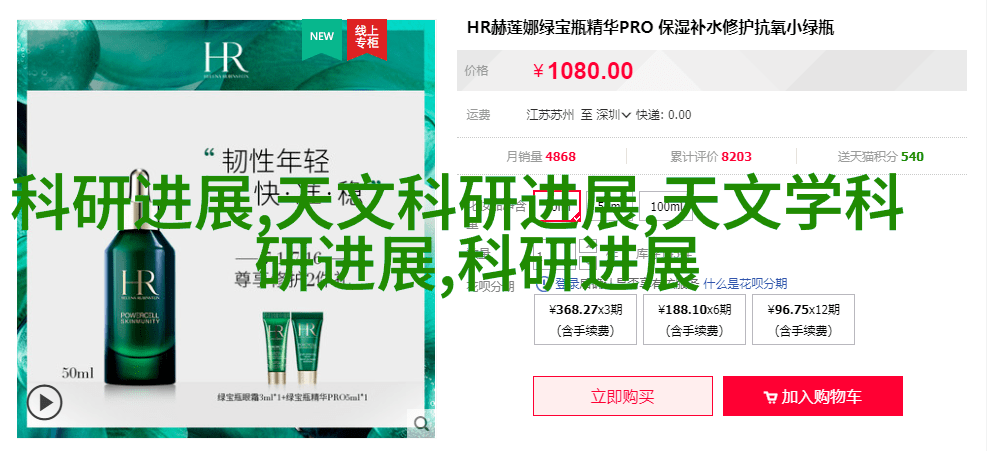Click the red 线上专柜 ribbon badge
The image size is (997, 451).
coord(367,38)
